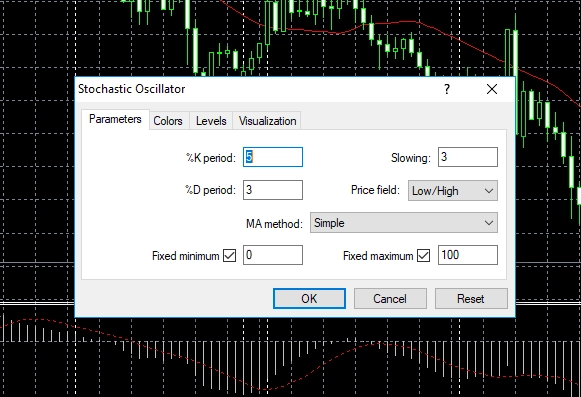Confirm settings with the OK button

(x=309, y=298)
